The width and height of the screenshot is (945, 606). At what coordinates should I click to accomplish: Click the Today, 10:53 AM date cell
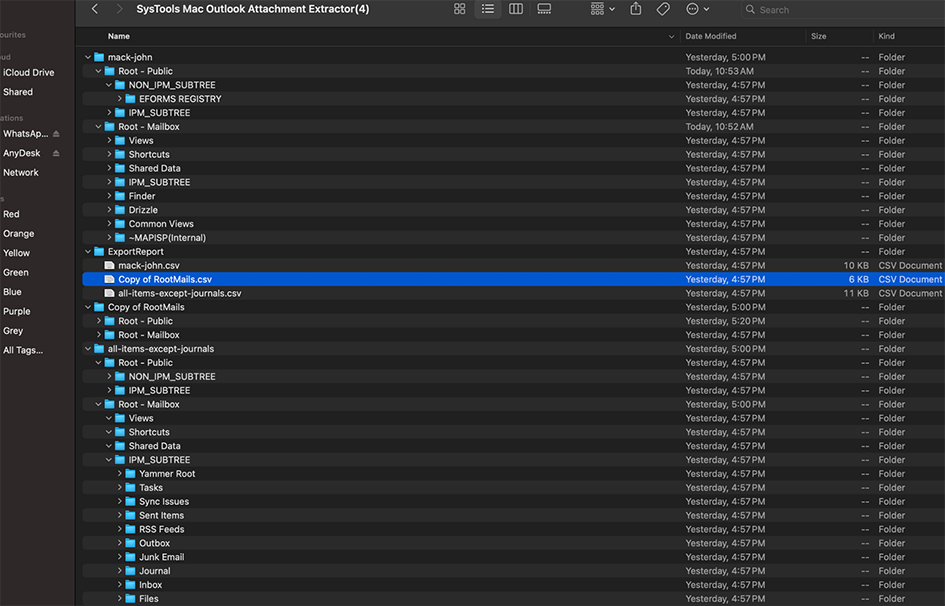719,71
